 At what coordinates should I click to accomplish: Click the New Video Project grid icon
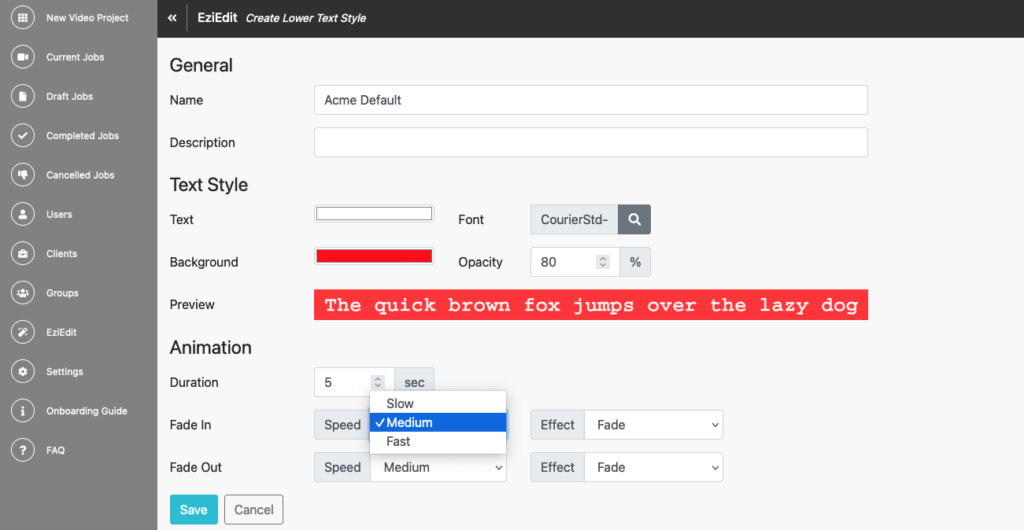(x=23, y=18)
